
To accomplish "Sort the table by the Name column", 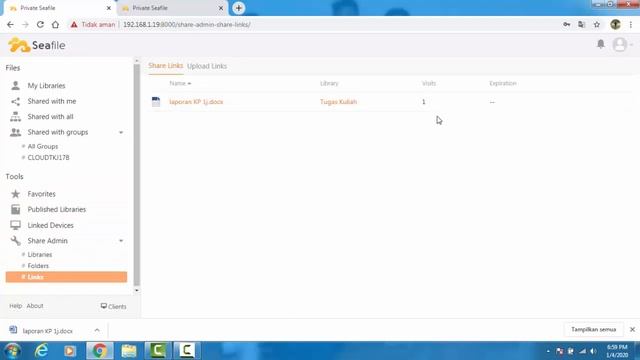I will click(180, 83).
